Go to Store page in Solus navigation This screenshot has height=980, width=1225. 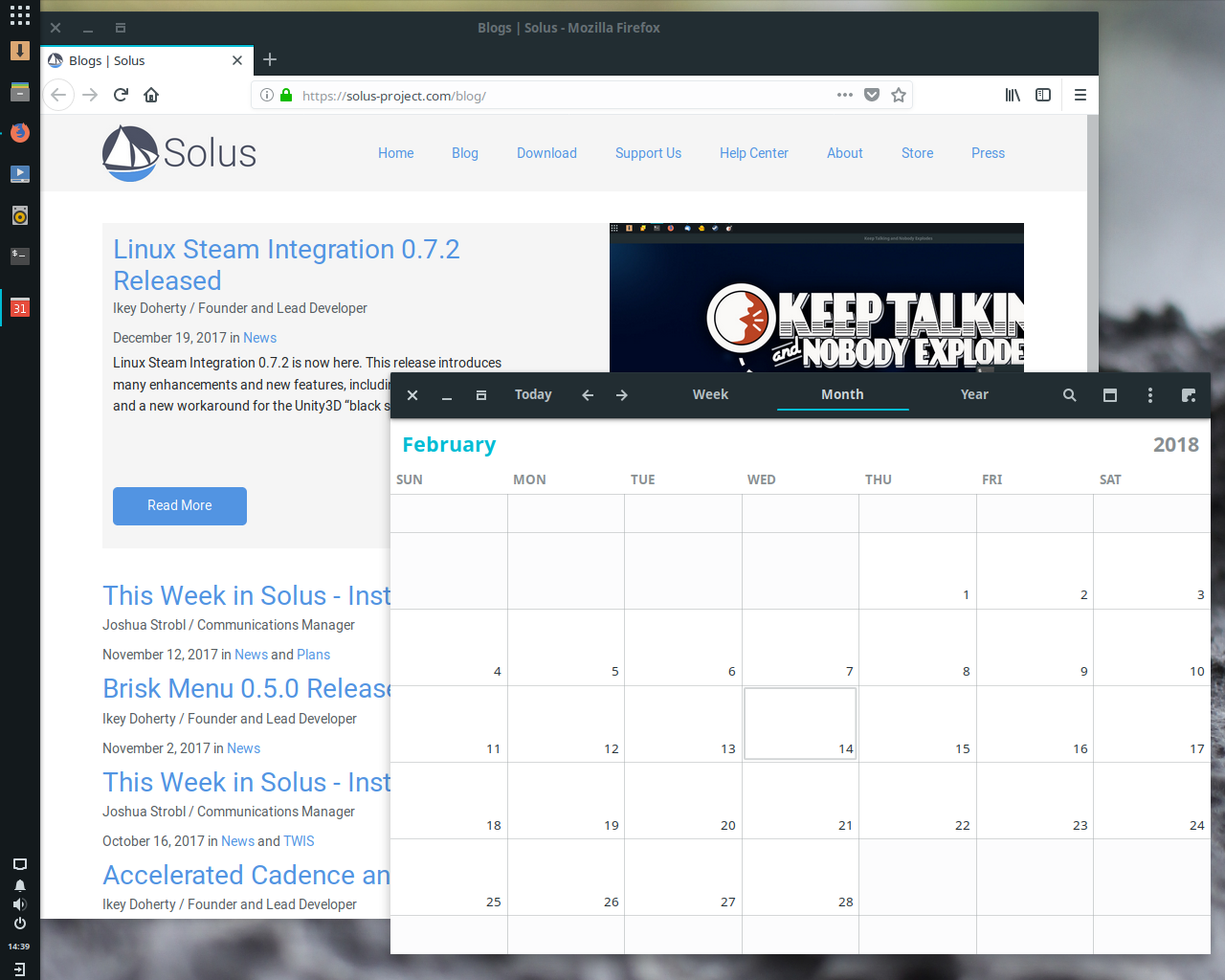coord(917,153)
